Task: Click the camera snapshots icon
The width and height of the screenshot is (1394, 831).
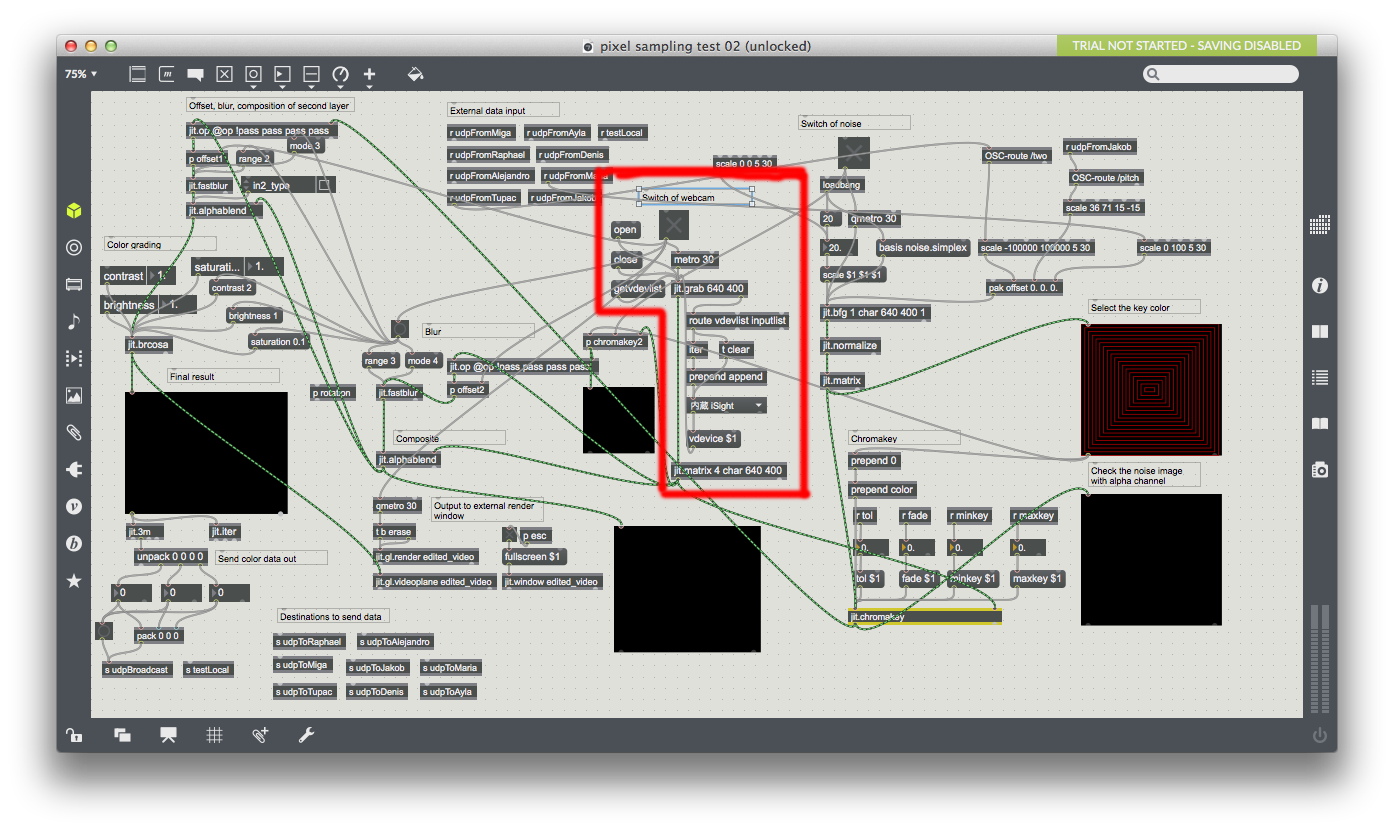Action: point(1320,469)
